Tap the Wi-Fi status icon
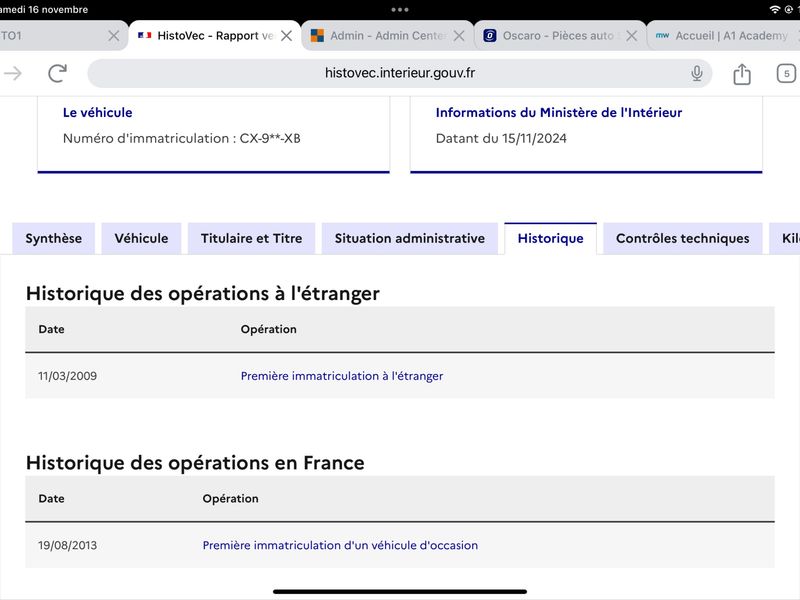The height and width of the screenshot is (600, 800). tap(774, 10)
